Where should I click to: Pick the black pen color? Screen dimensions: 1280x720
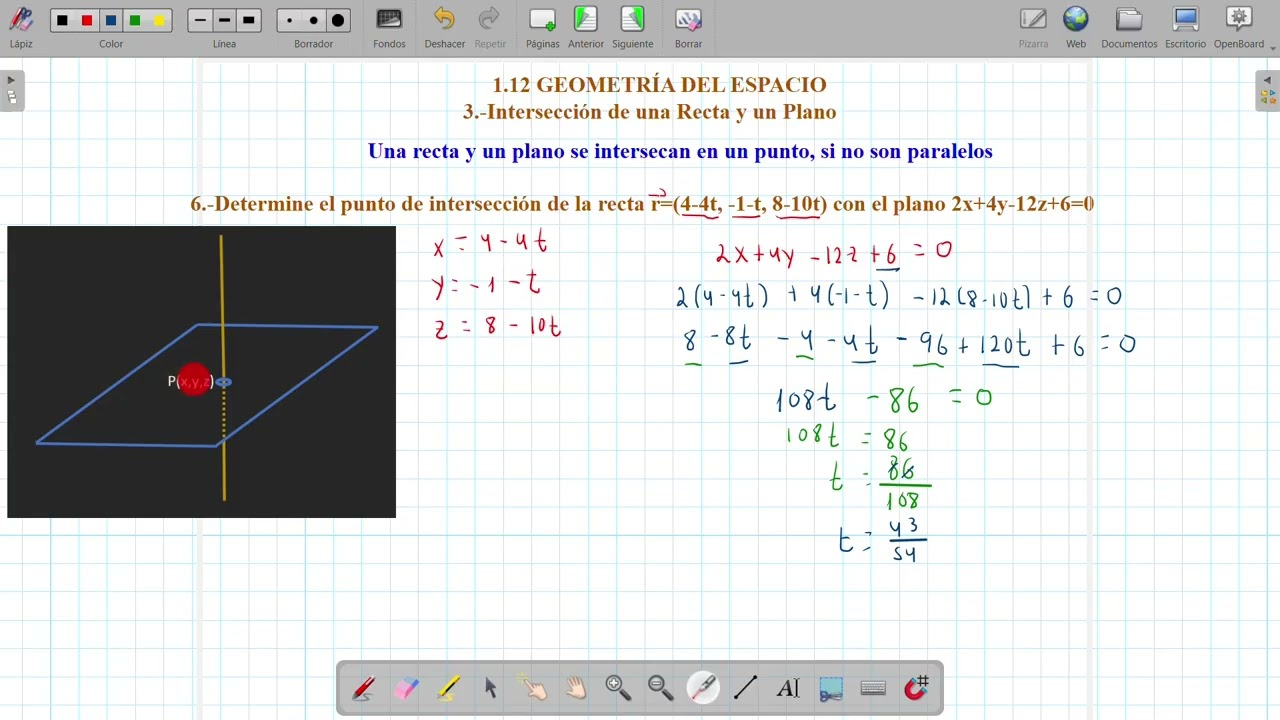[63, 20]
